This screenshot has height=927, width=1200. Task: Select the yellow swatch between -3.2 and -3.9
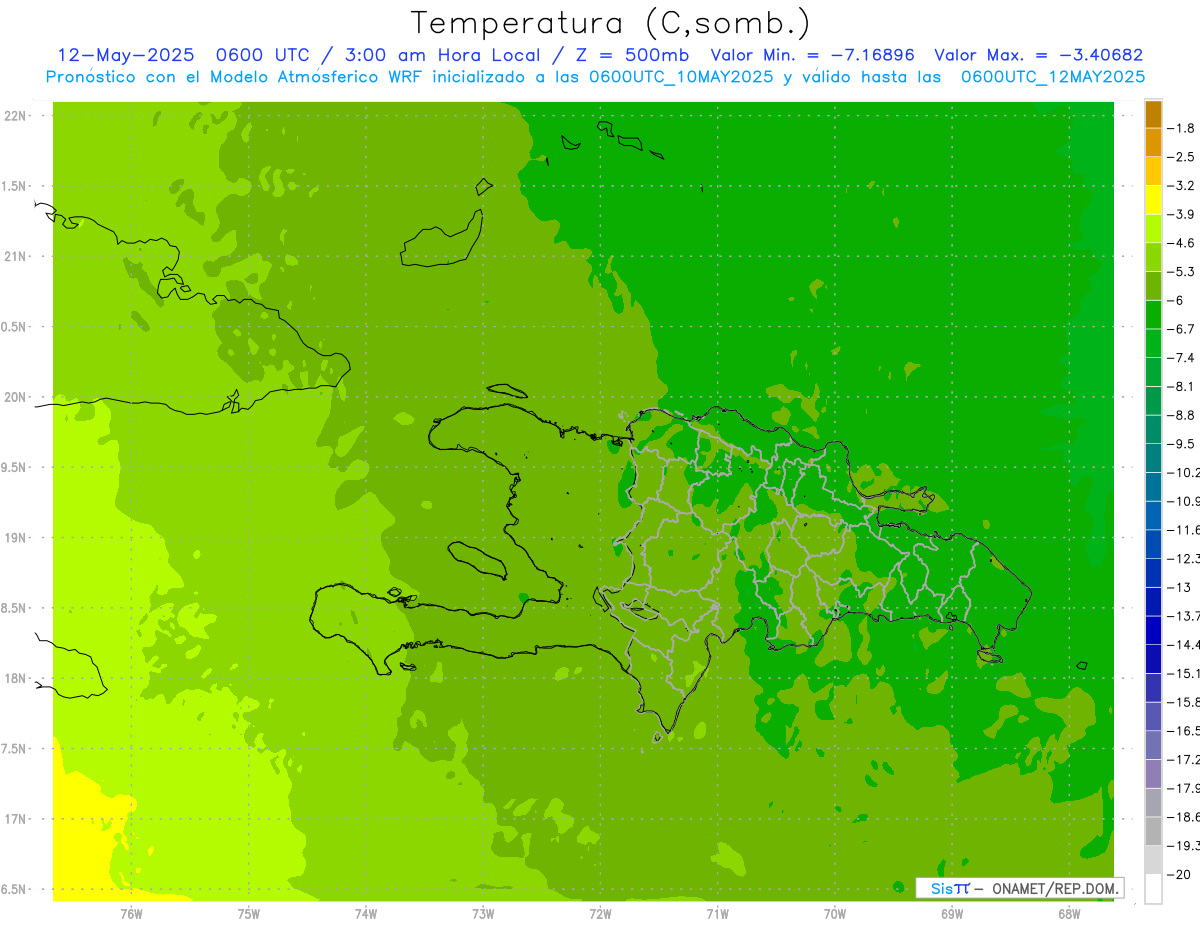[1153, 200]
